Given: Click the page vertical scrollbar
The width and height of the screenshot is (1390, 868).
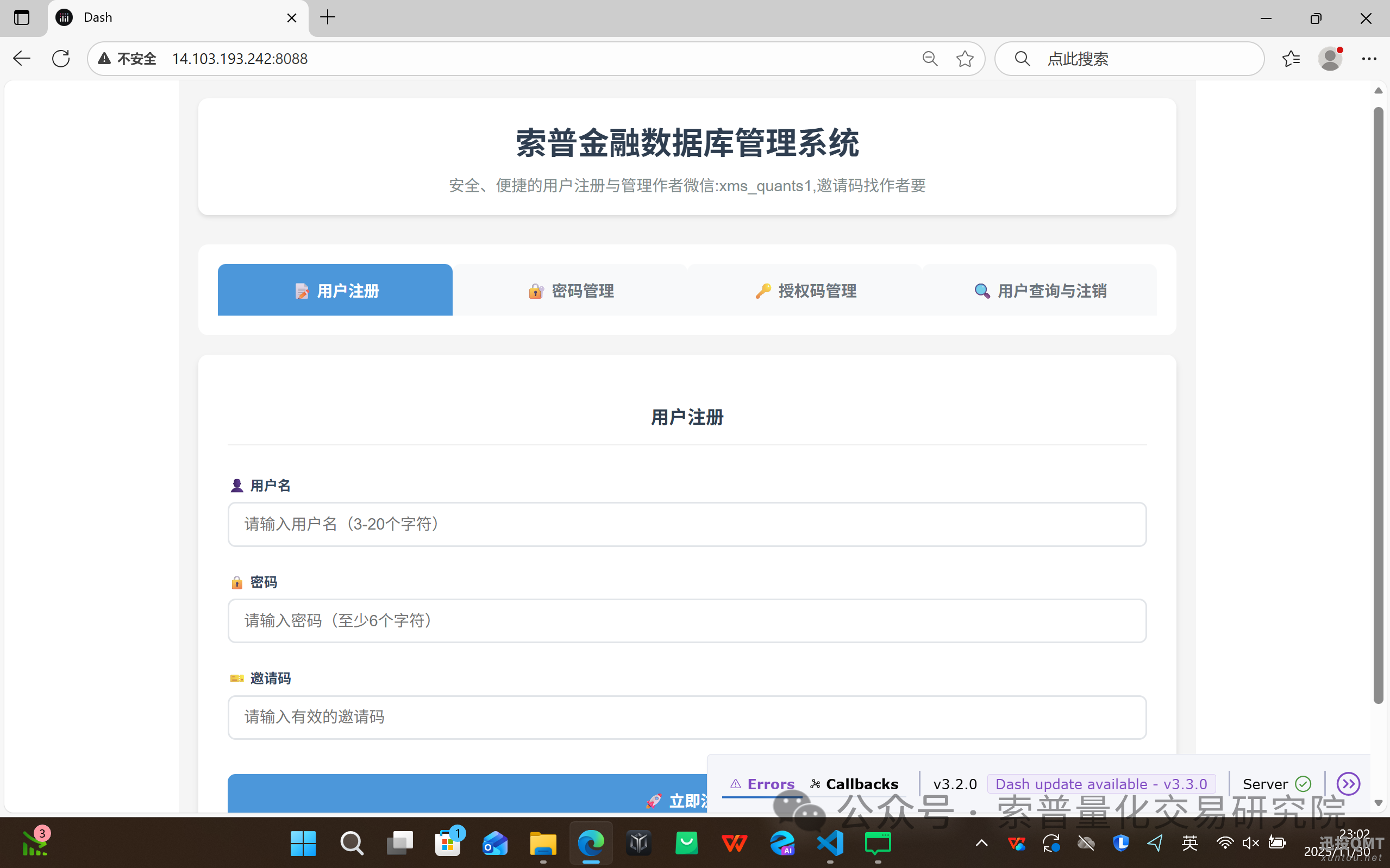Looking at the screenshot, I should (1378, 402).
